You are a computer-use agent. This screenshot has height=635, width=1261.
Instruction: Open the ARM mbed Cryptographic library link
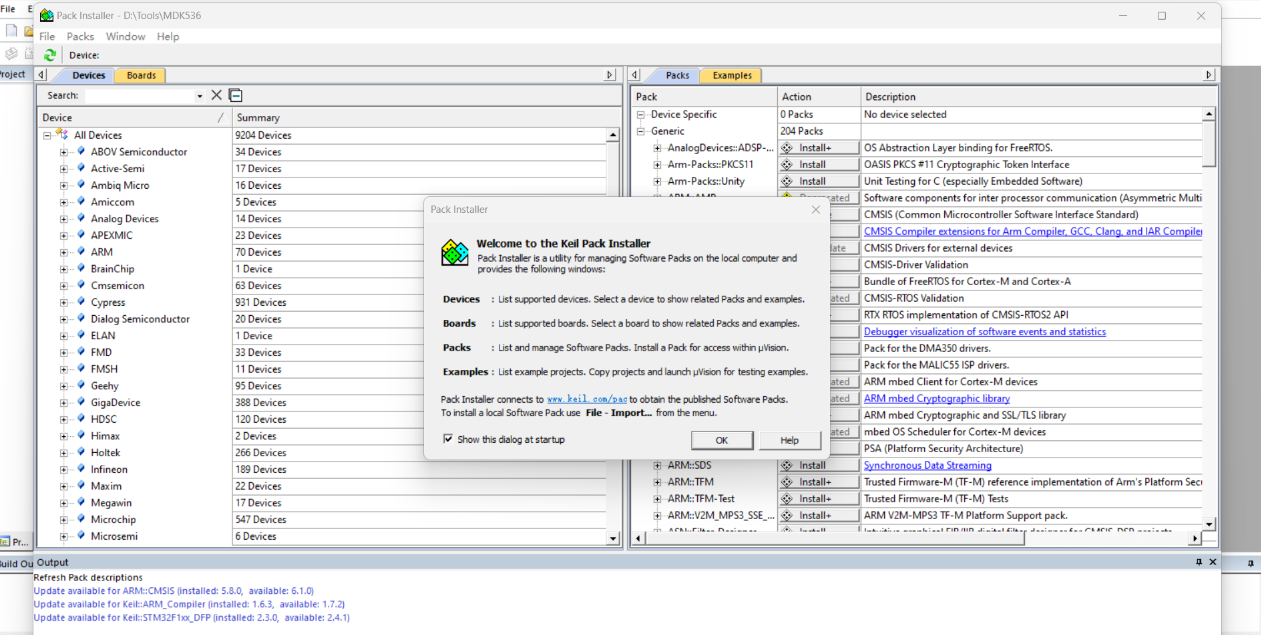point(937,398)
